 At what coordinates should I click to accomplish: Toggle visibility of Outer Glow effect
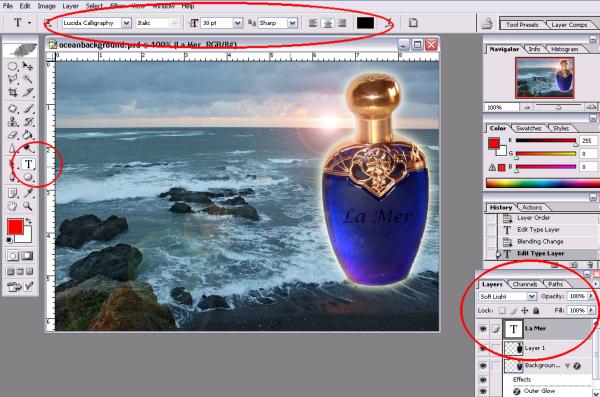pyautogui.click(x=483, y=391)
